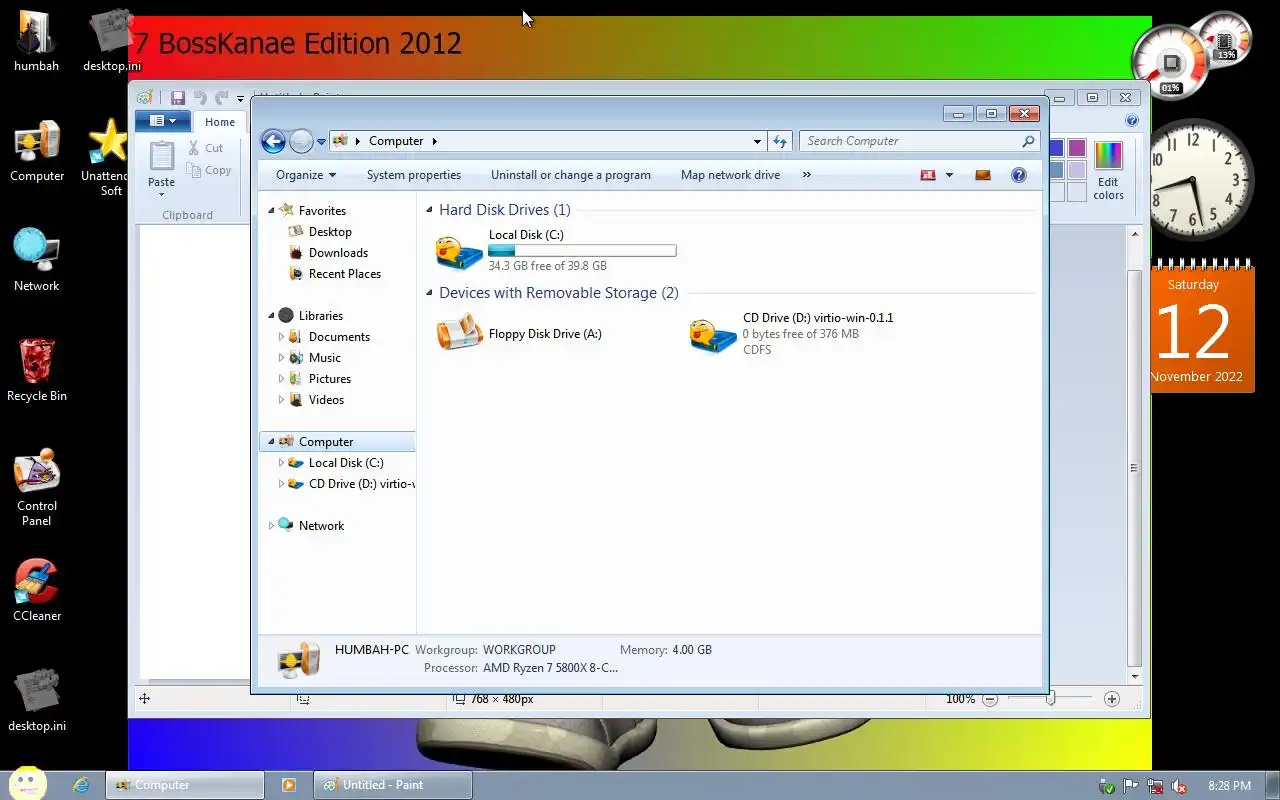Click the zoom in plus button in Paint
The width and height of the screenshot is (1280, 800).
coord(1112,699)
